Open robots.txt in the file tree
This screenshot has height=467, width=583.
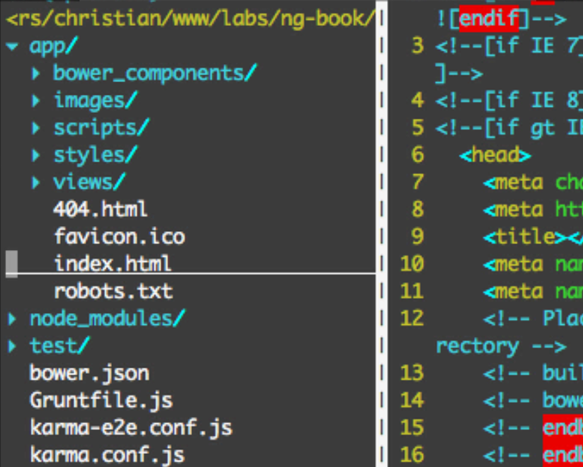pos(113,291)
